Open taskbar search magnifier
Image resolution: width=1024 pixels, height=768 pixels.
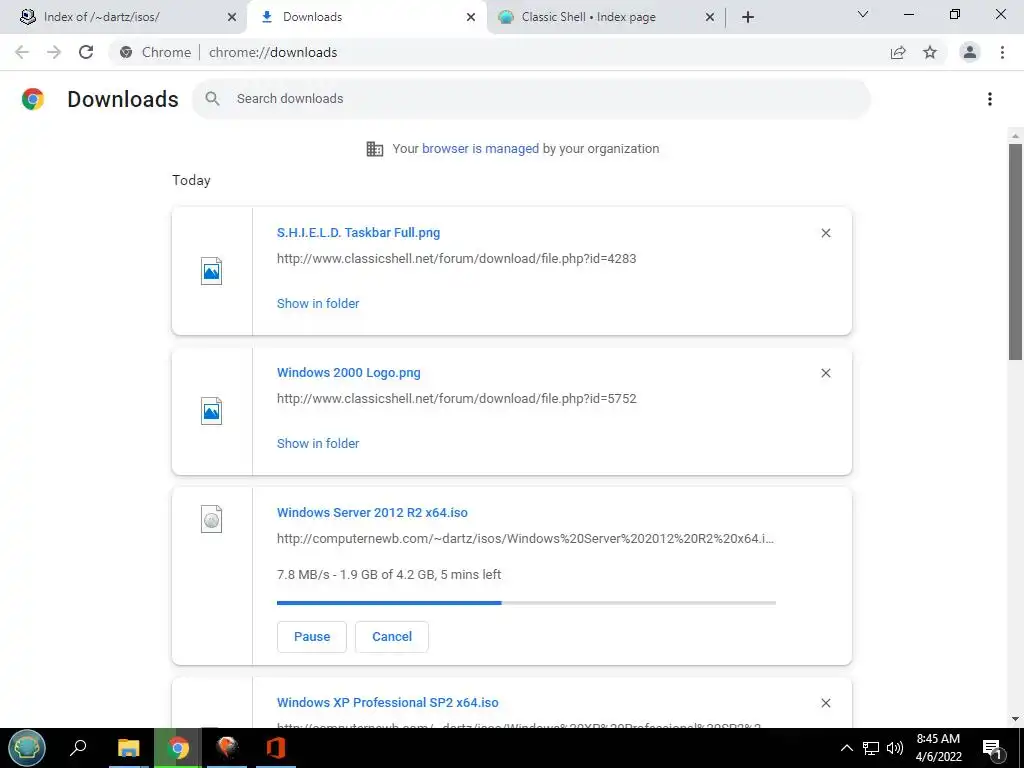78,748
